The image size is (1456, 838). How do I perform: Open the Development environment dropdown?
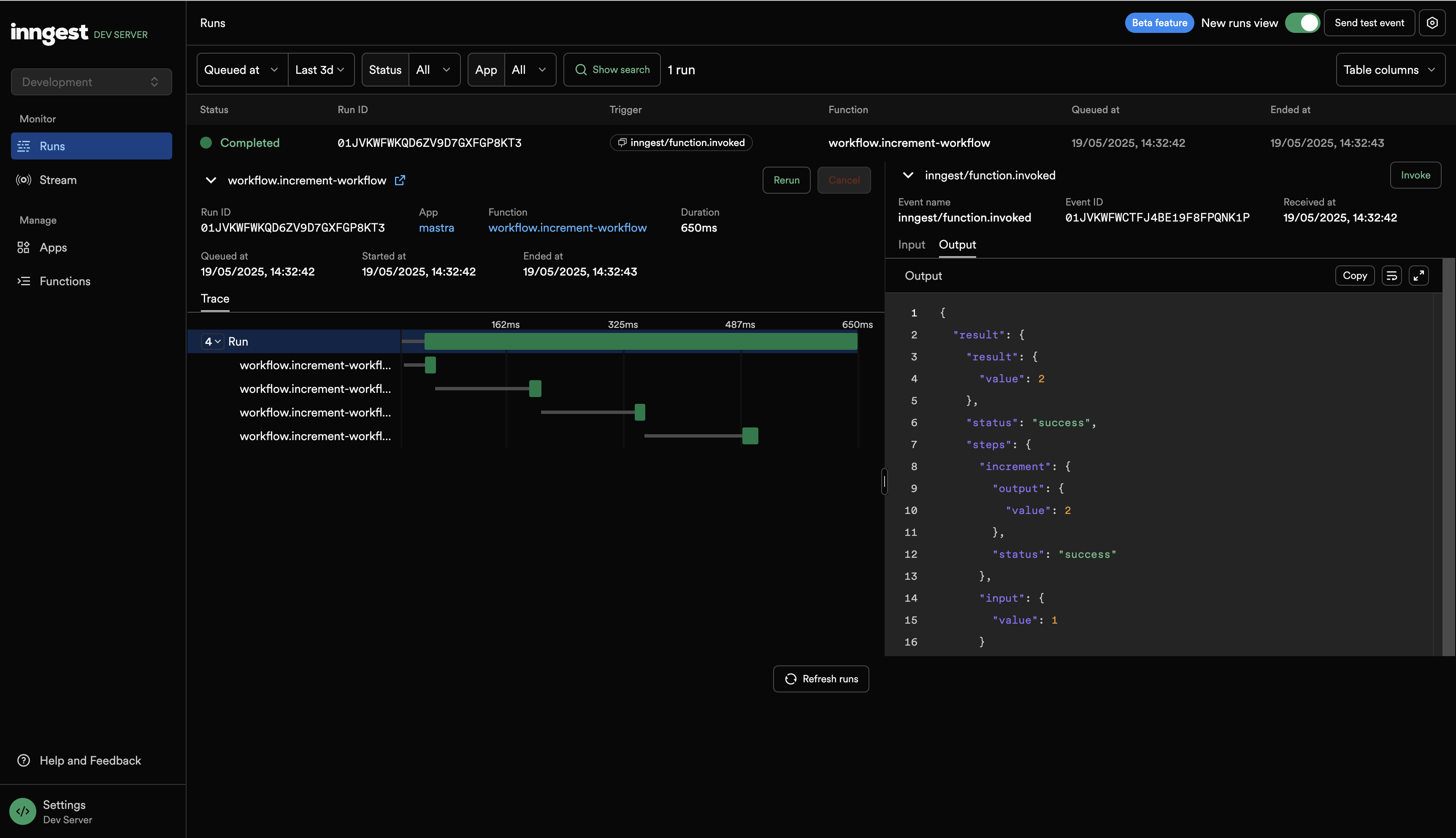tap(91, 82)
